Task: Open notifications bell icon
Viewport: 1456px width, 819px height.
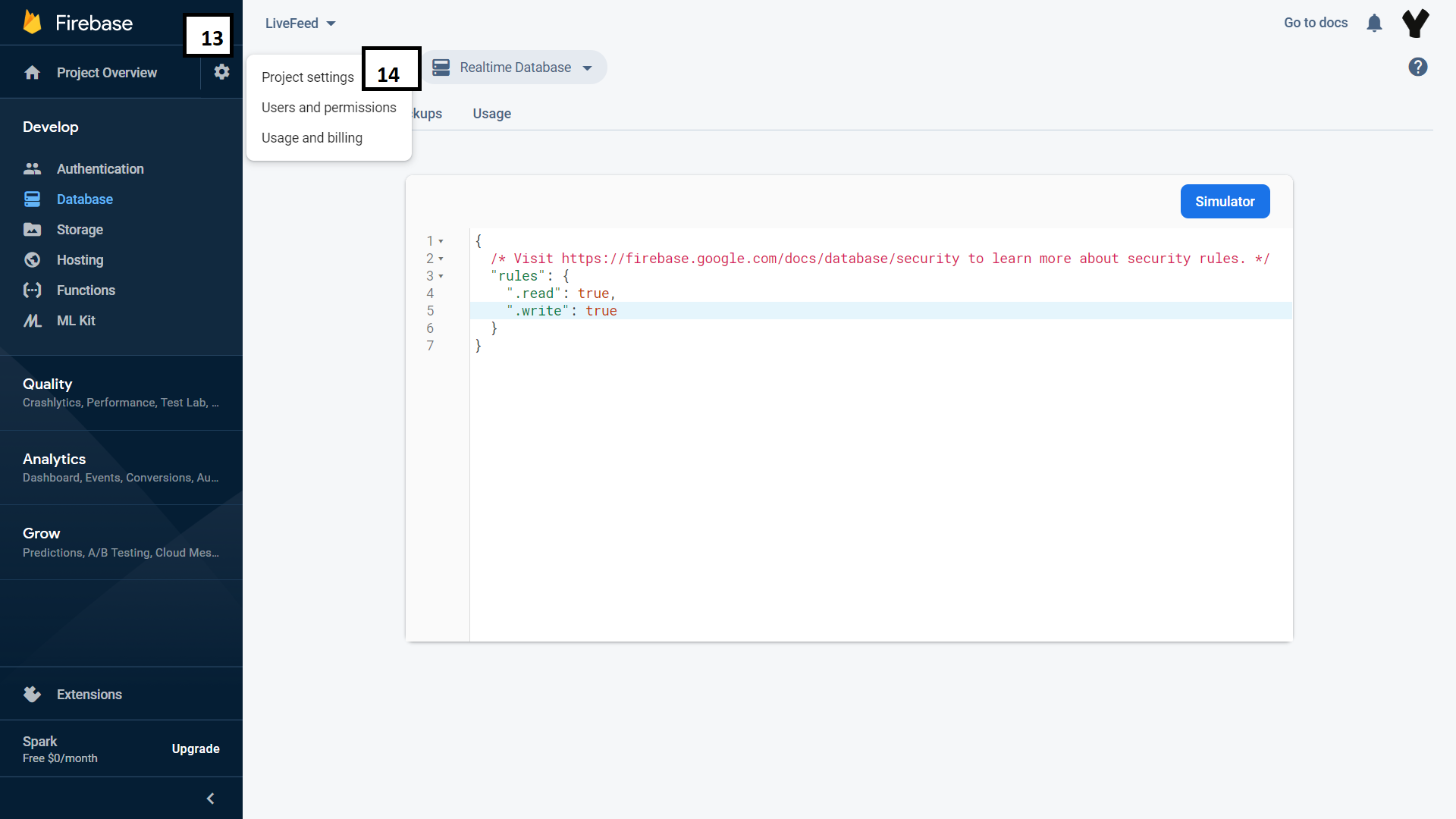Action: tap(1374, 23)
